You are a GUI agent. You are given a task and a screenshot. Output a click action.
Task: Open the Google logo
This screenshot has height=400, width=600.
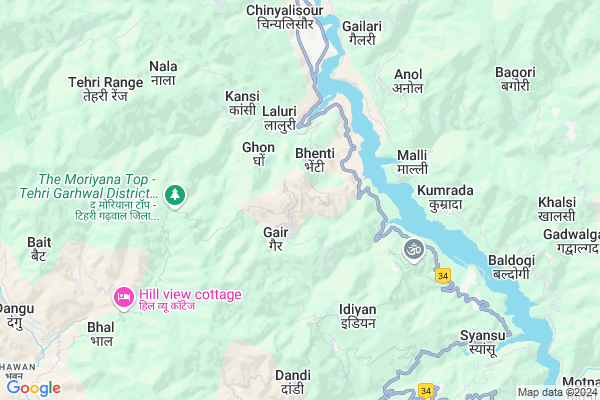click(34, 388)
